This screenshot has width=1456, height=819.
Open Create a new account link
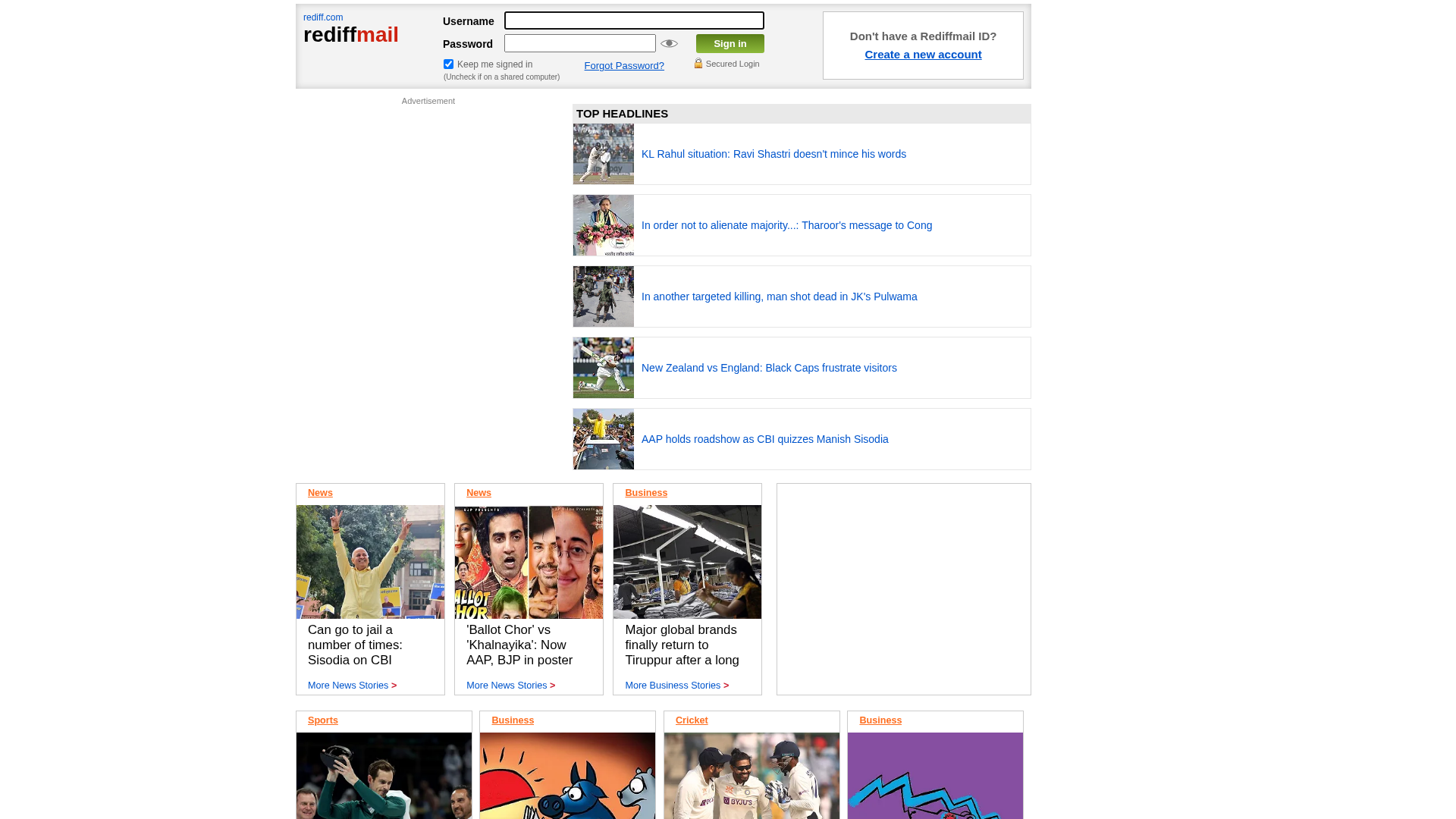pyautogui.click(x=923, y=55)
